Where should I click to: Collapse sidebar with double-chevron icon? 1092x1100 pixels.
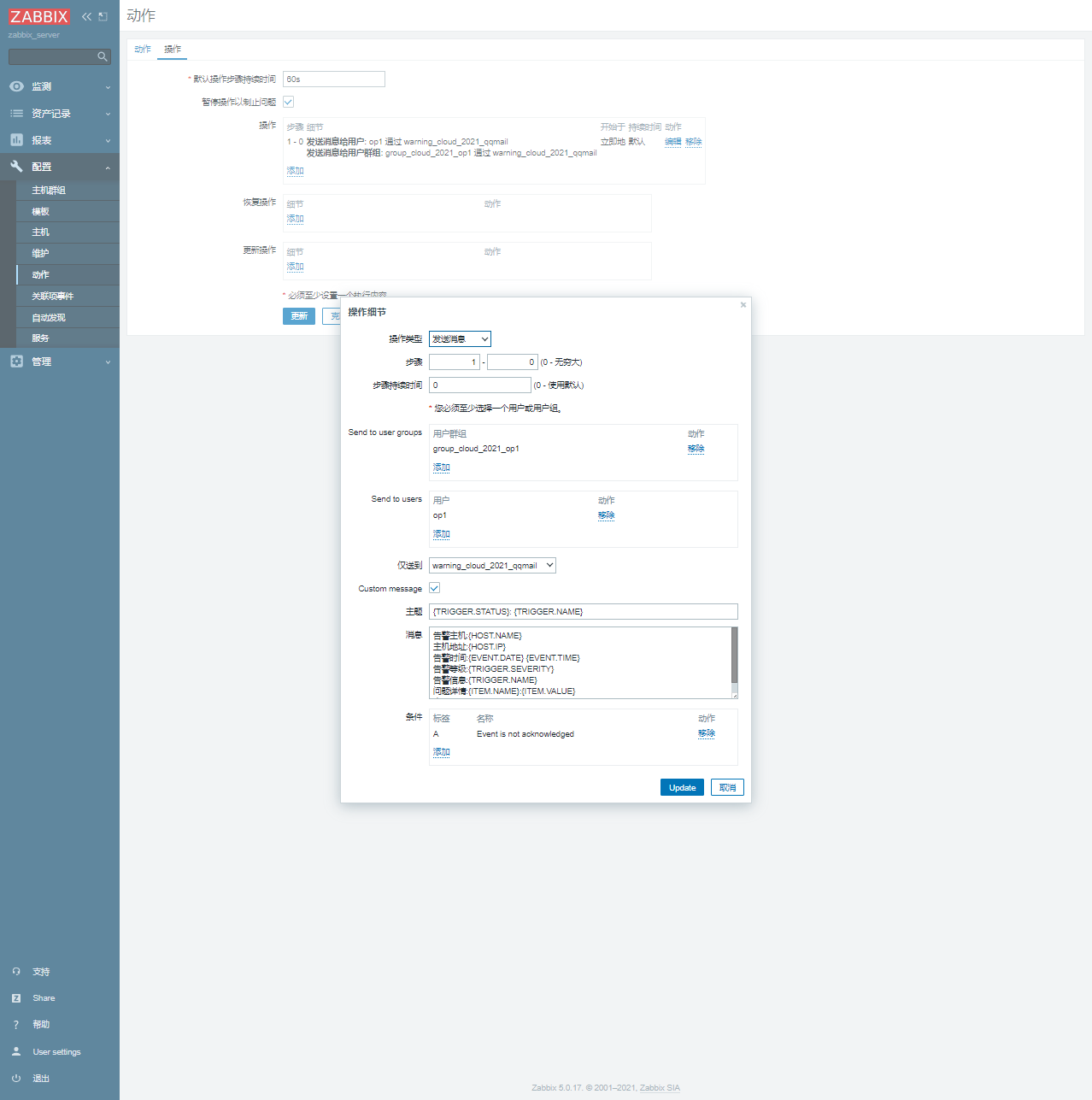[x=86, y=16]
